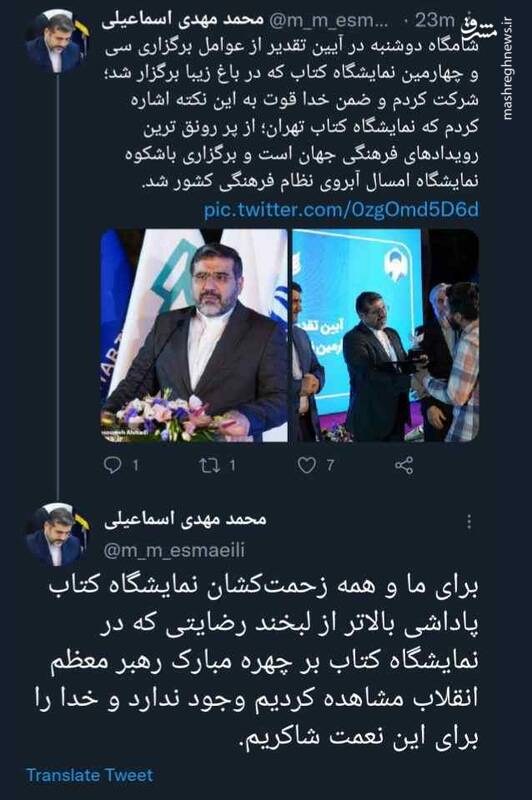Click the reply speech bubble icon
Screen dimensions: 532x800
coord(112,465)
